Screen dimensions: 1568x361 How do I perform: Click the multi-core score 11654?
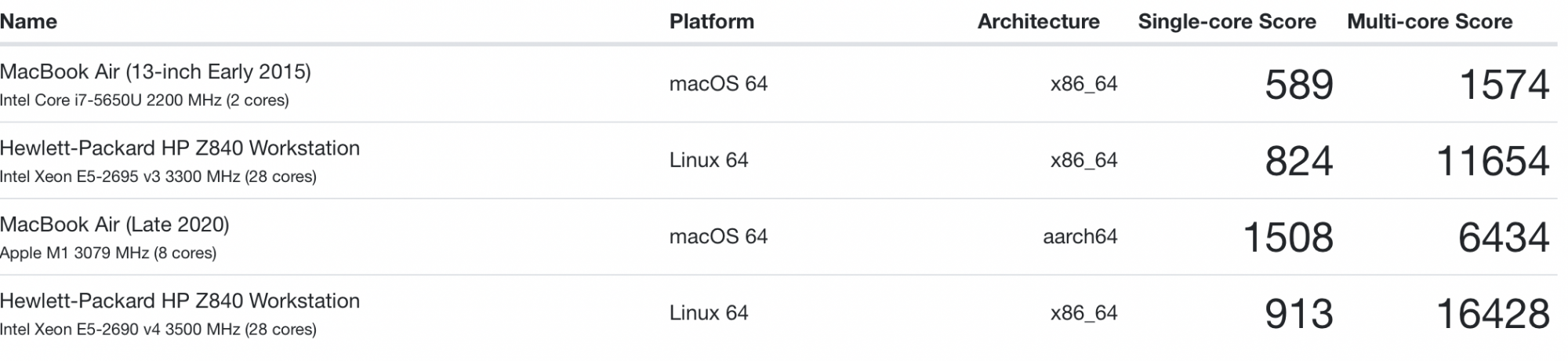click(1492, 161)
